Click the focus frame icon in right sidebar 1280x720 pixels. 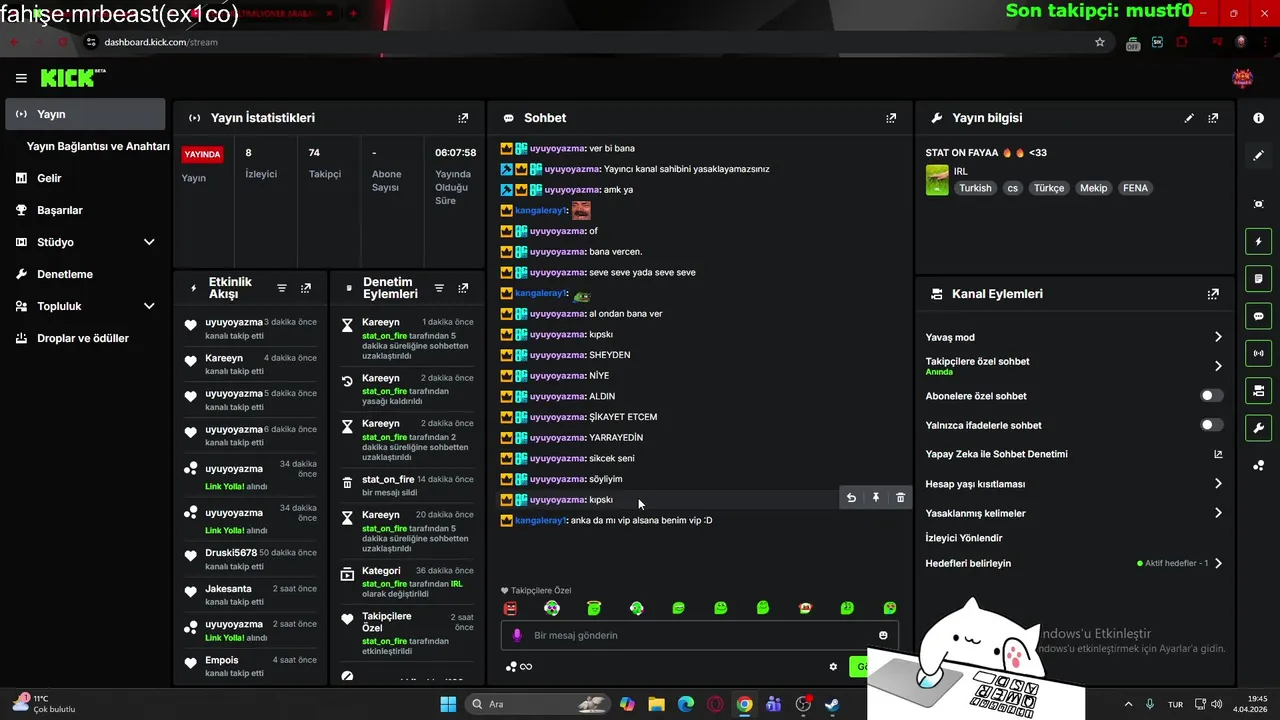[1259, 204]
